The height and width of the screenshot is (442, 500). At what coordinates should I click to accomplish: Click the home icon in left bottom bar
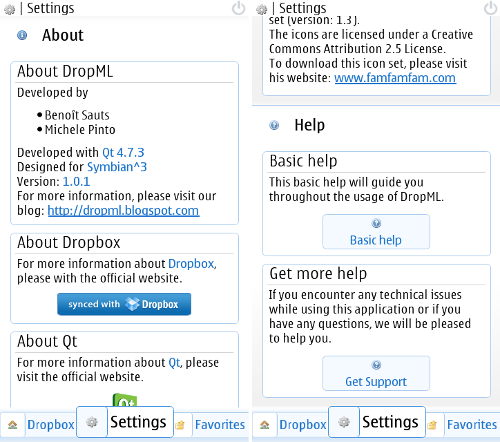click(x=13, y=425)
